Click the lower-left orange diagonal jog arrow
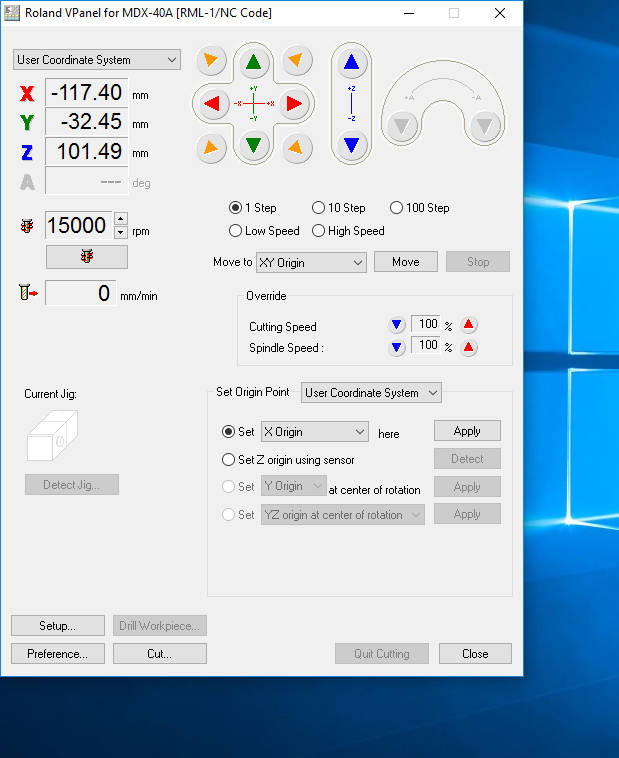The height and width of the screenshot is (758, 619). (211, 147)
